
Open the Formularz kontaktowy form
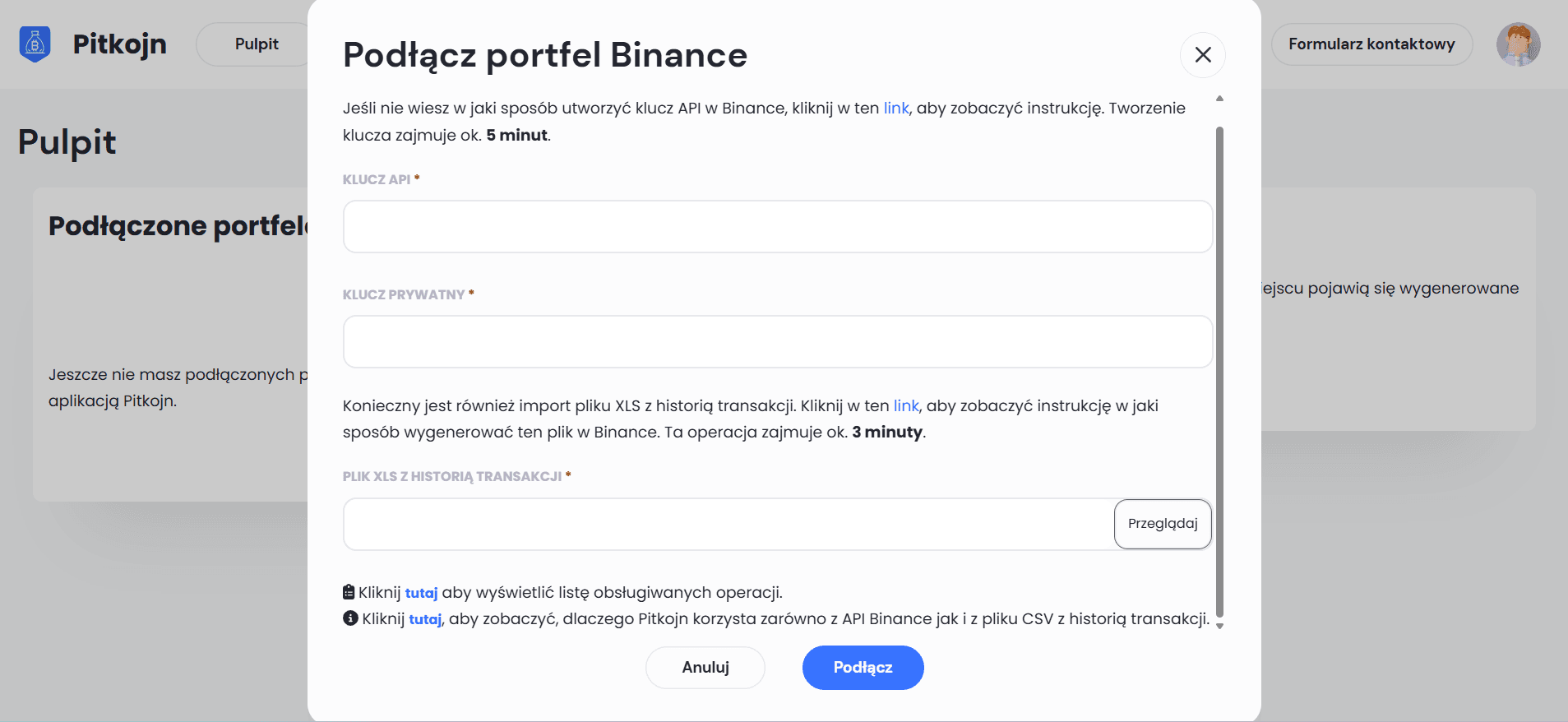click(x=1371, y=44)
